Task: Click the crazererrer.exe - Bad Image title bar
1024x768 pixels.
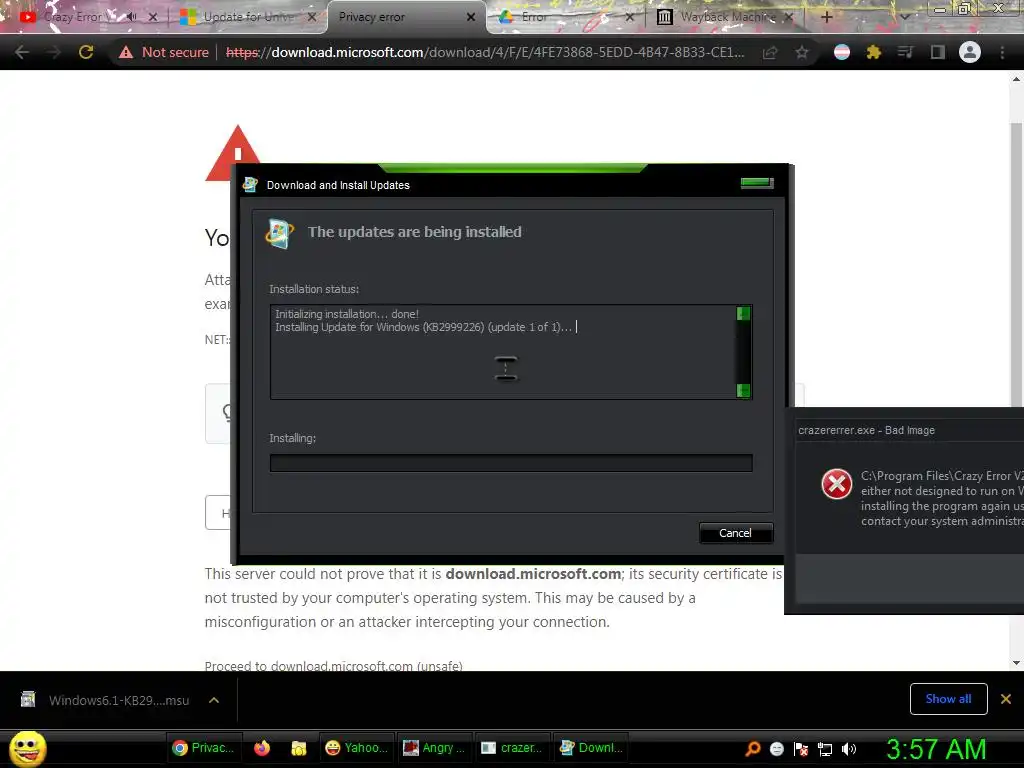Action: point(908,430)
